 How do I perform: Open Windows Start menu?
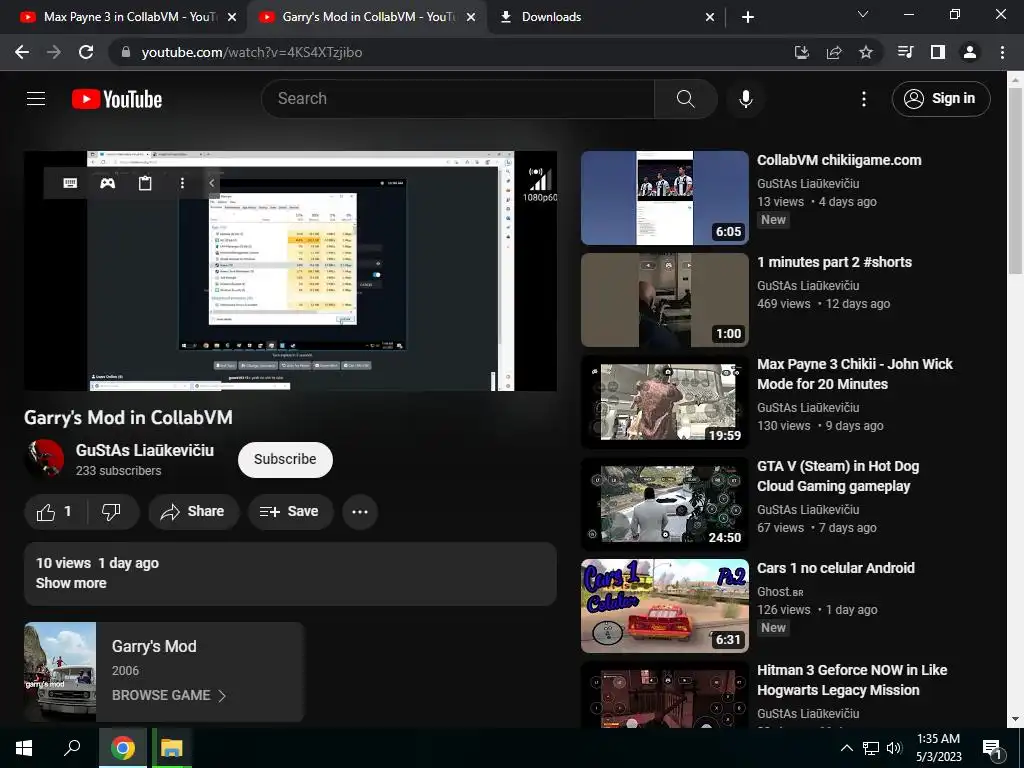coord(24,748)
